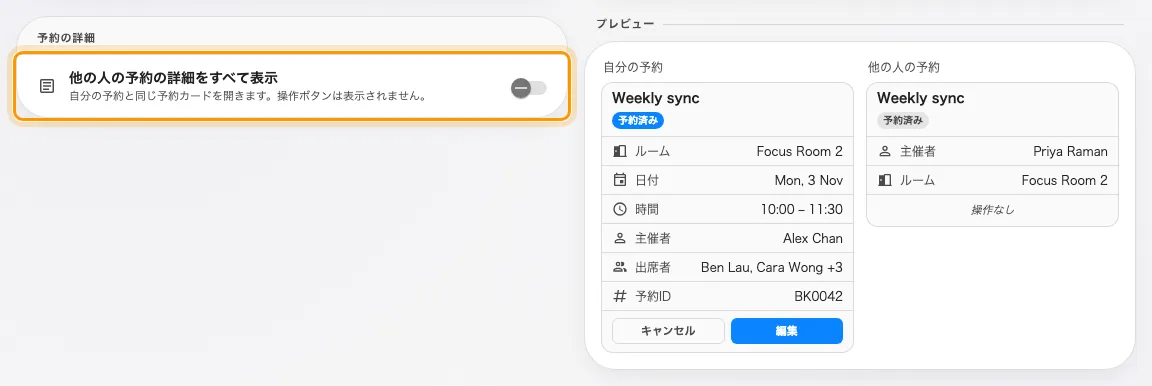The image size is (1152, 386).
Task: Click Focus Room 2 in 他の人の予約 card
Action: [1065, 181]
